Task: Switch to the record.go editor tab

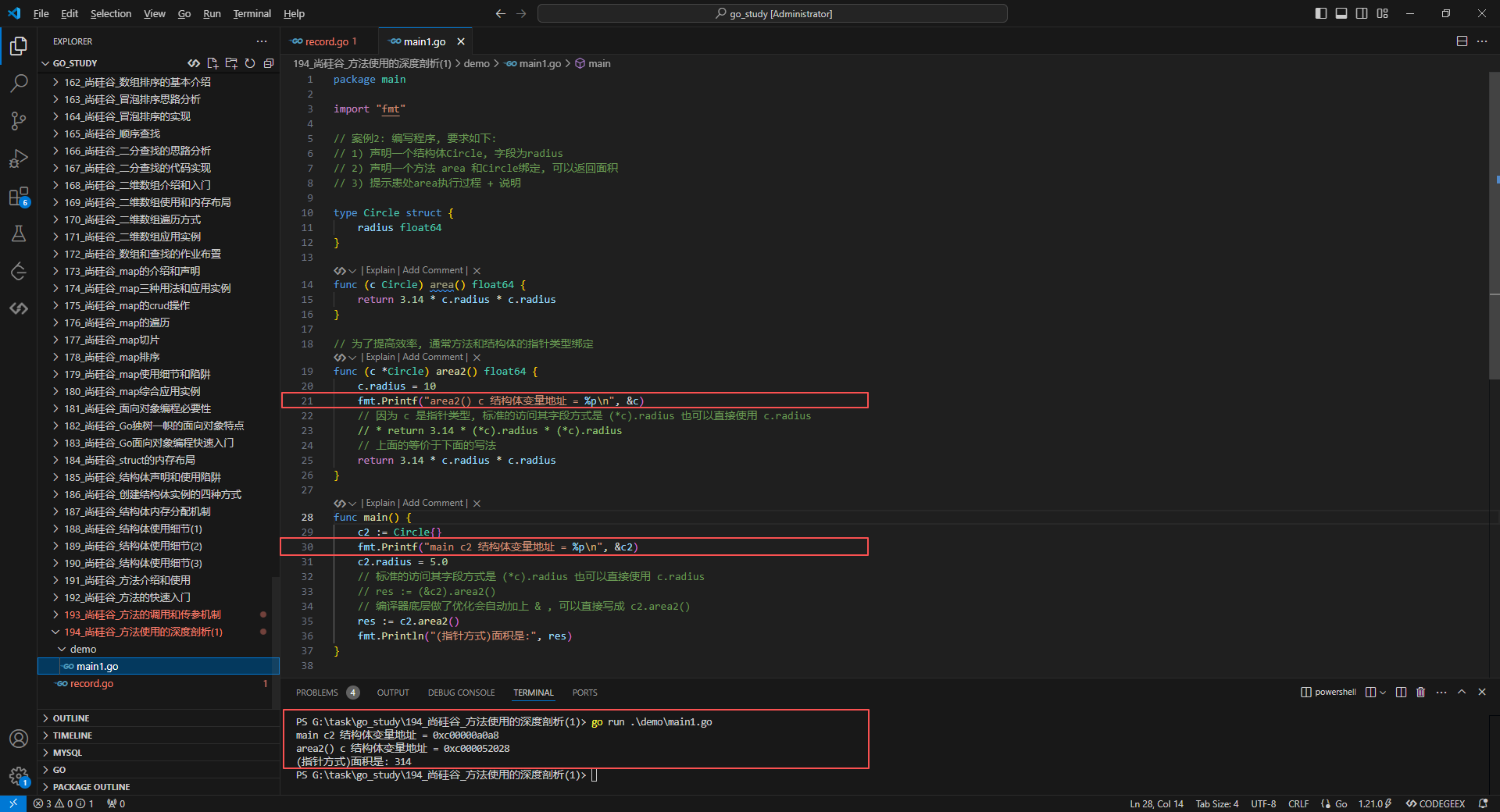Action: click(330, 41)
